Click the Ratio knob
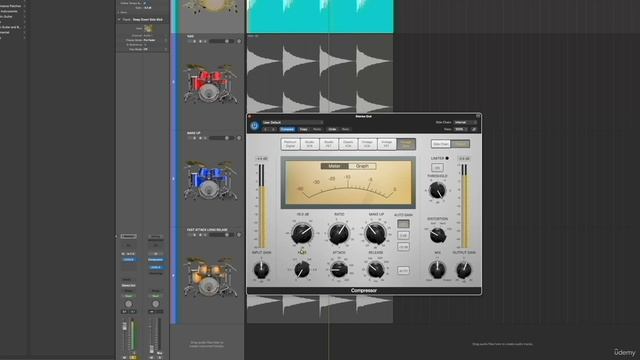This screenshot has width=640, height=360. (339, 233)
